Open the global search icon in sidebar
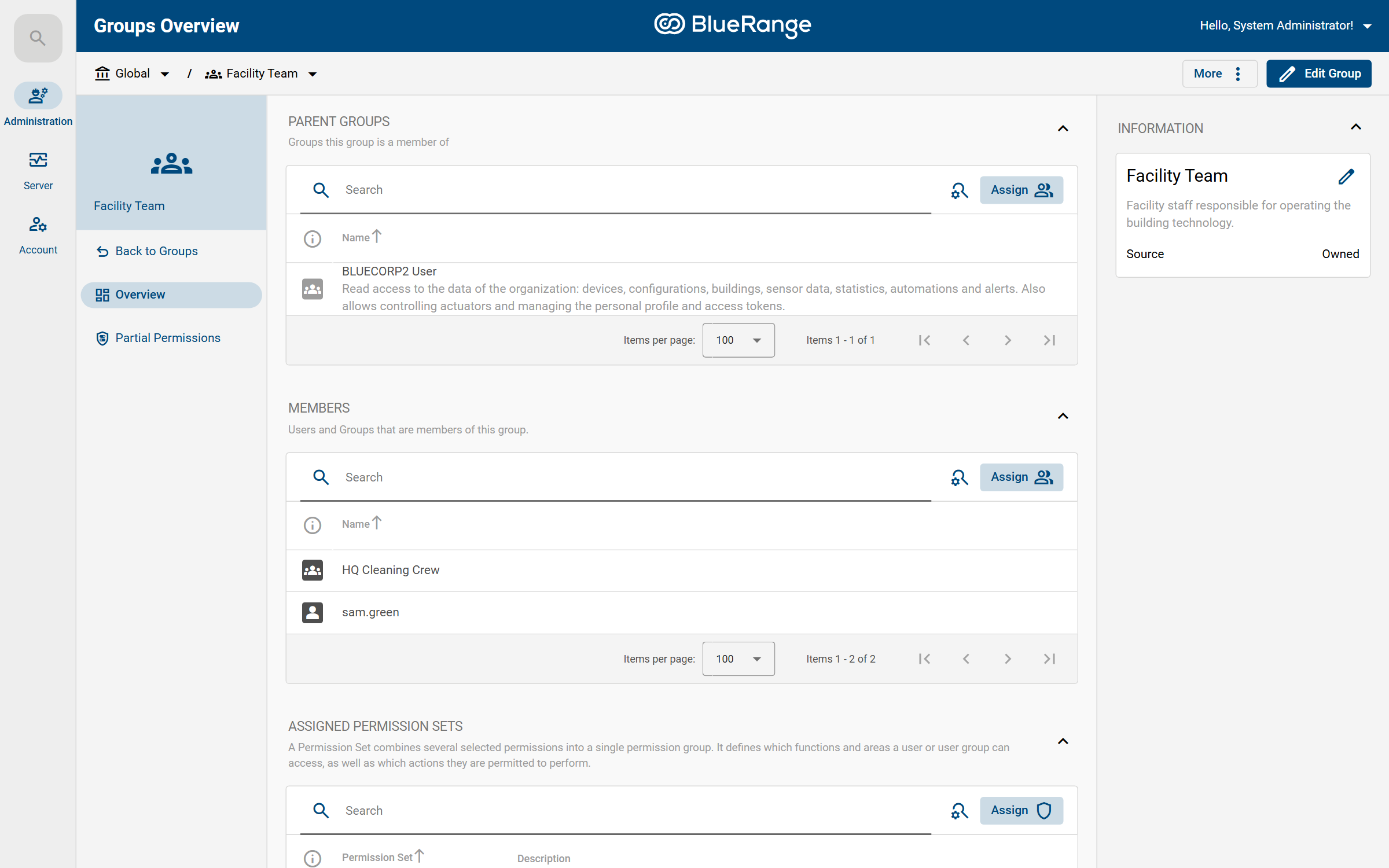The height and width of the screenshot is (868, 1389). (38, 38)
